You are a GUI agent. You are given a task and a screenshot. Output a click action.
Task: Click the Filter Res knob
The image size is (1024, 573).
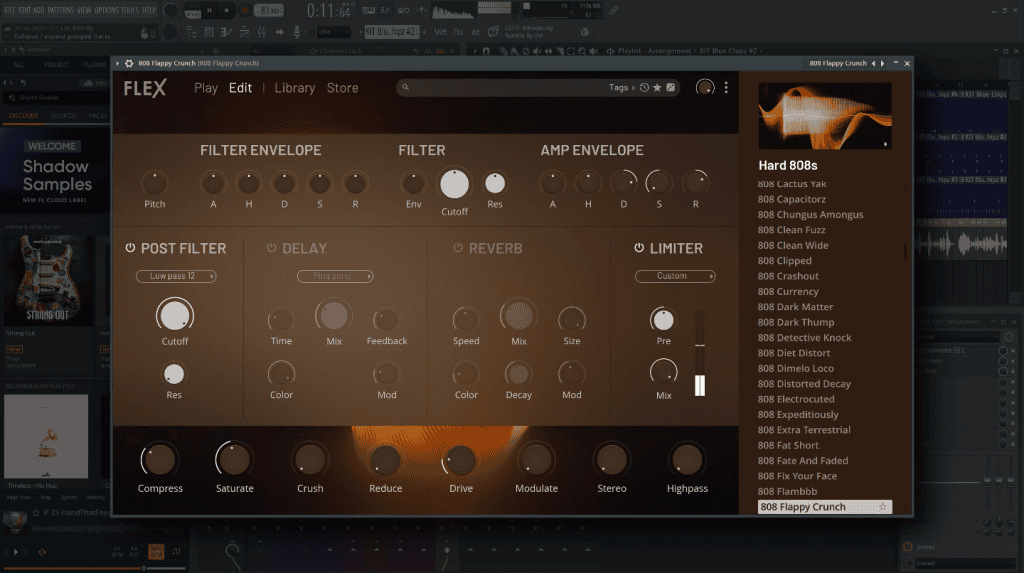[x=495, y=184]
